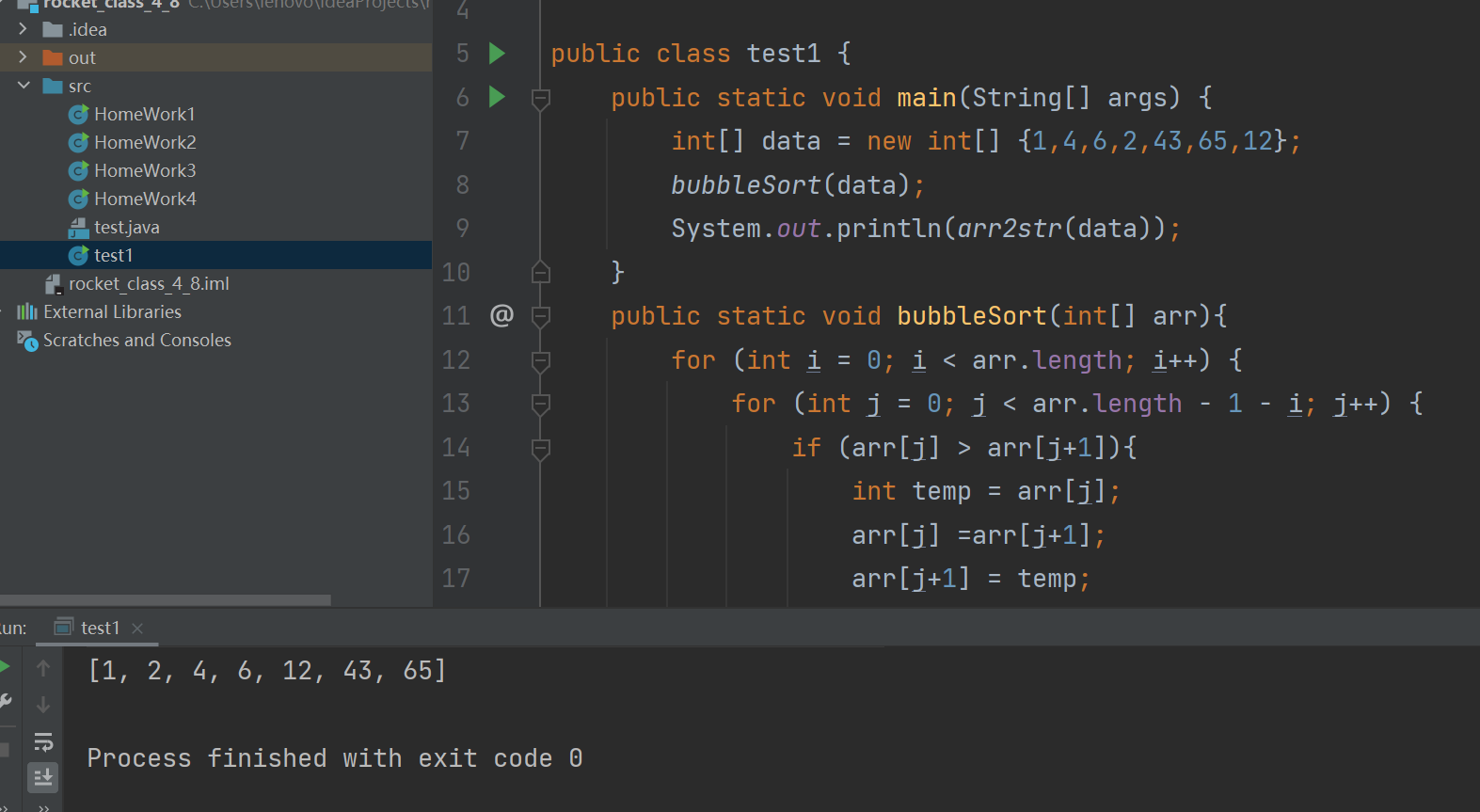
Task: Click fold end marker on line 10
Action: [541, 272]
